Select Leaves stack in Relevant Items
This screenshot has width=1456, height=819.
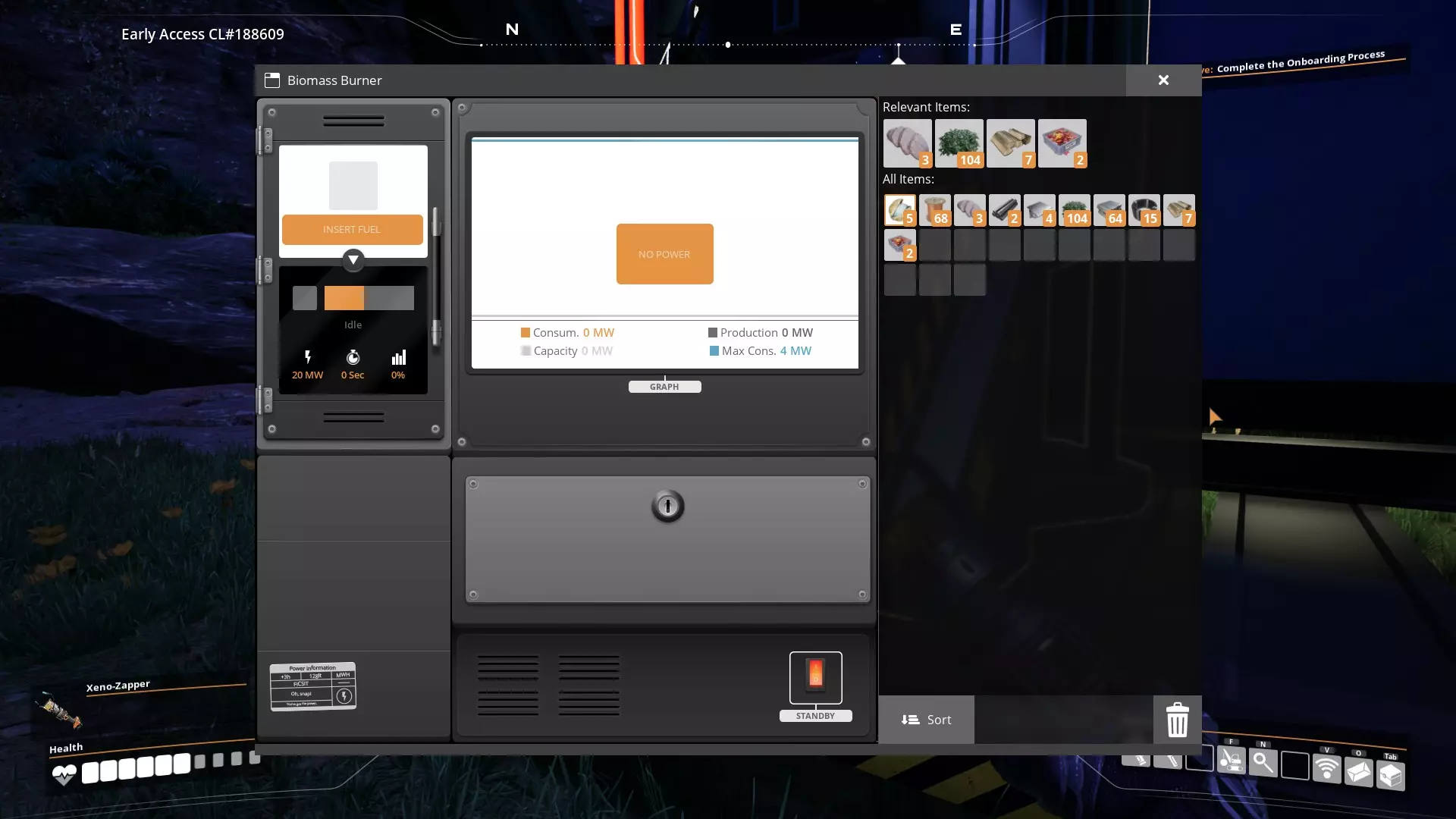pos(959,143)
